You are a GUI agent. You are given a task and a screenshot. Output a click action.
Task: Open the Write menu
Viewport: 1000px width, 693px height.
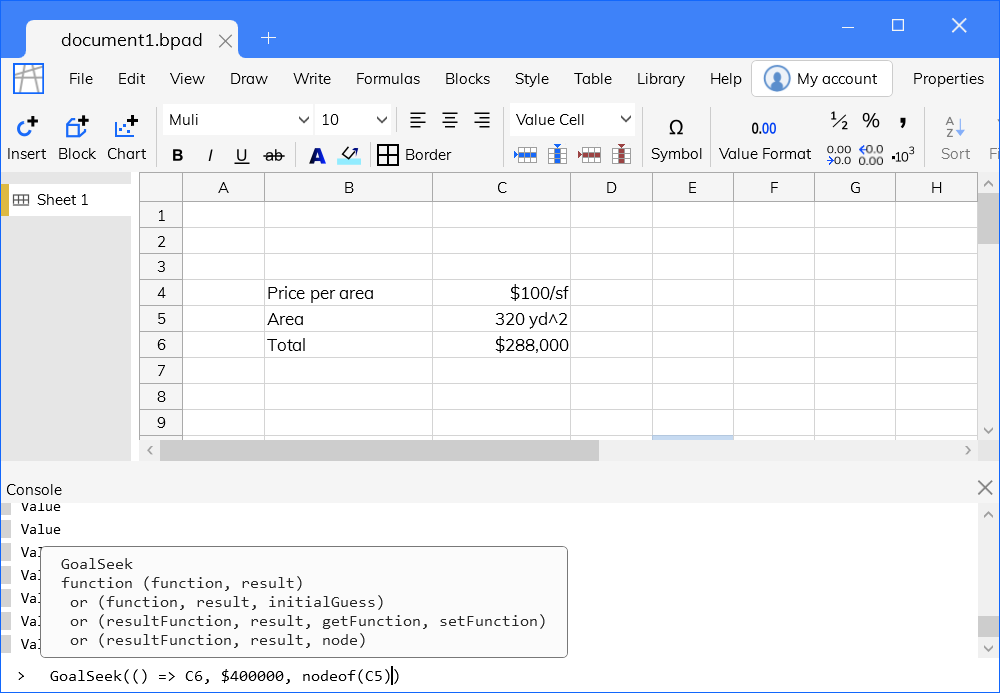click(x=312, y=79)
